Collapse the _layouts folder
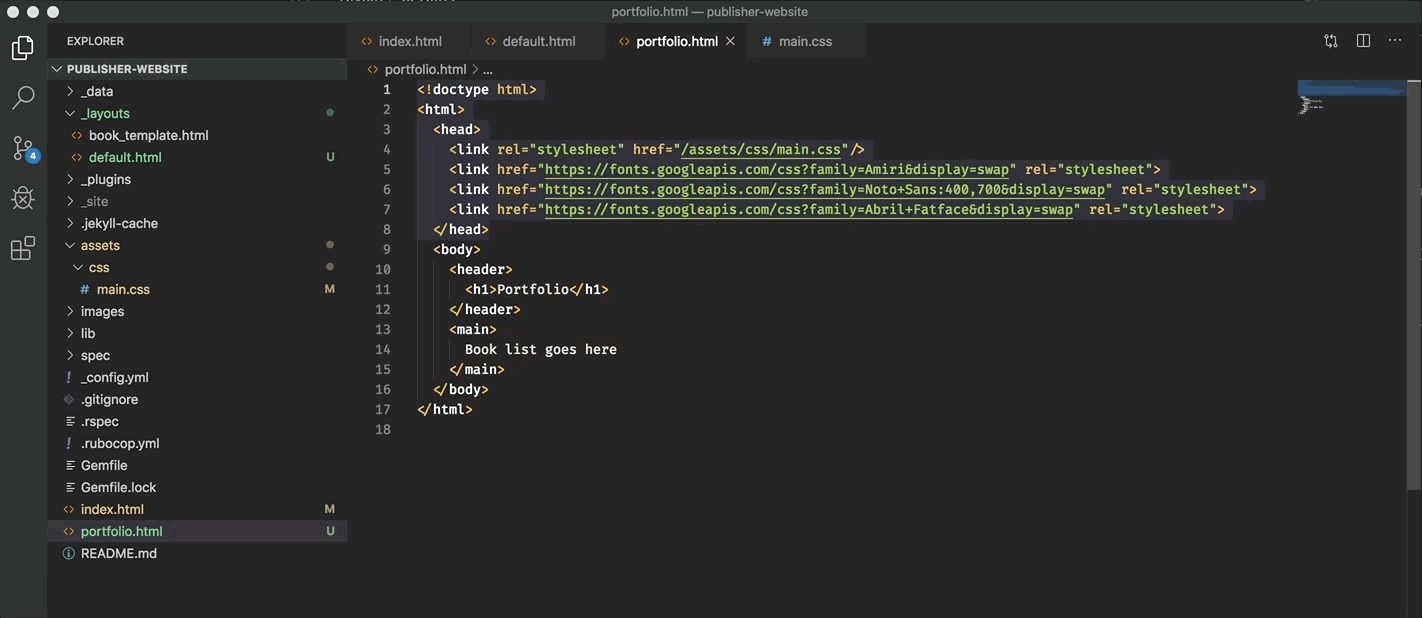This screenshot has width=1422, height=618. (197, 113)
